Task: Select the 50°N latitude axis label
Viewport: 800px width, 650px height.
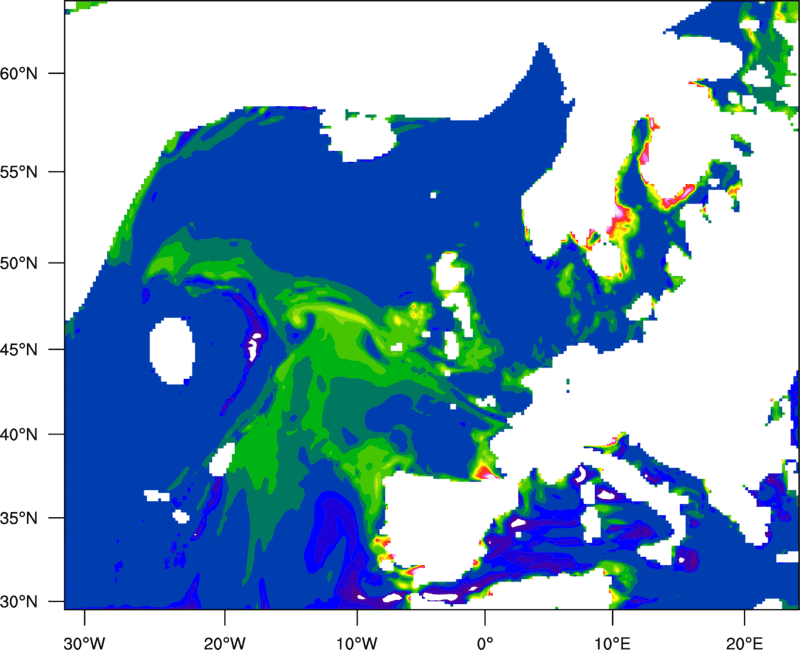Action: pos(28,263)
